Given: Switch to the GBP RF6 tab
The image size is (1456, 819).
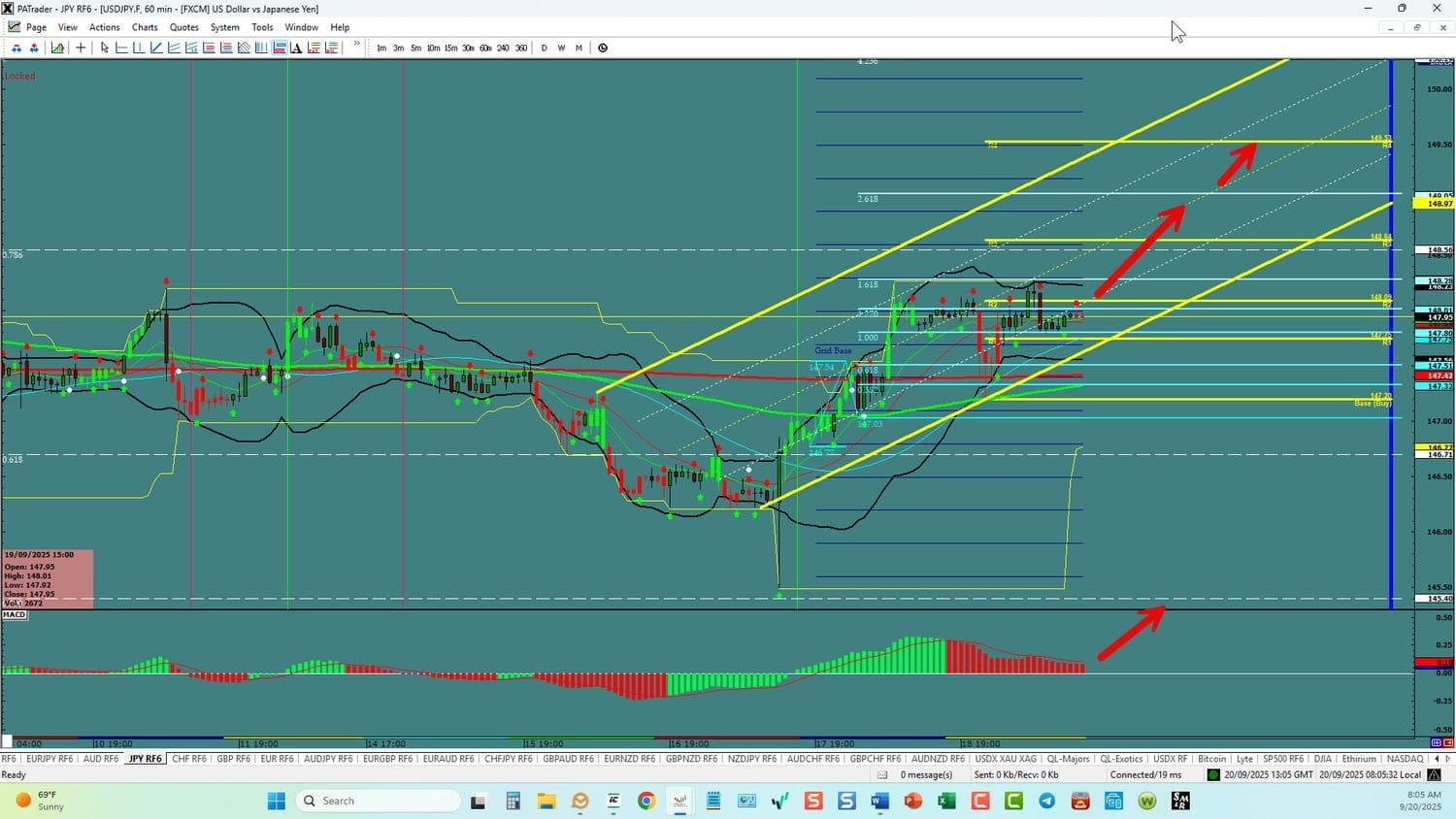Looking at the screenshot, I should pos(233,759).
